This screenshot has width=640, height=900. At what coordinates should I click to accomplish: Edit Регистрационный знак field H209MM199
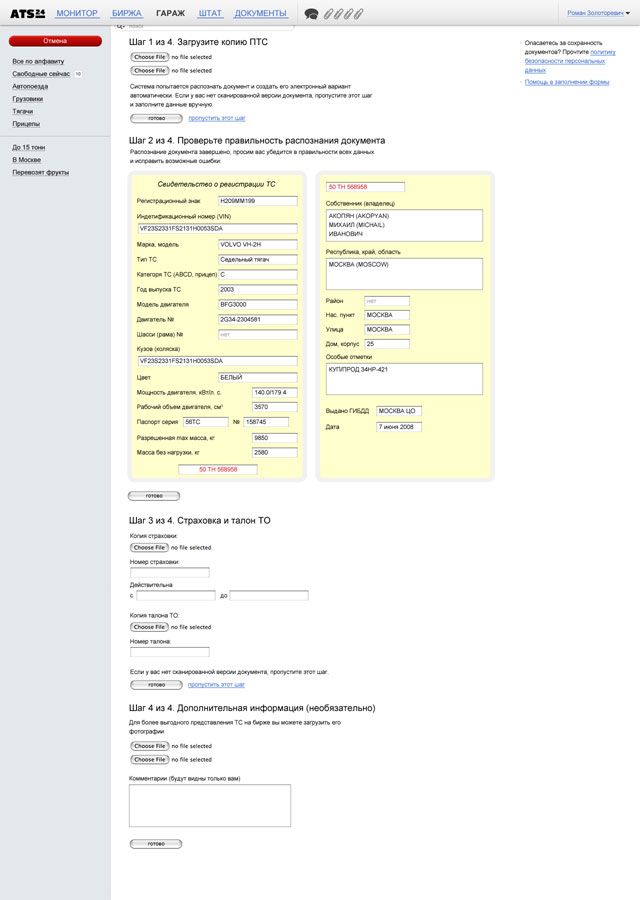pos(258,201)
